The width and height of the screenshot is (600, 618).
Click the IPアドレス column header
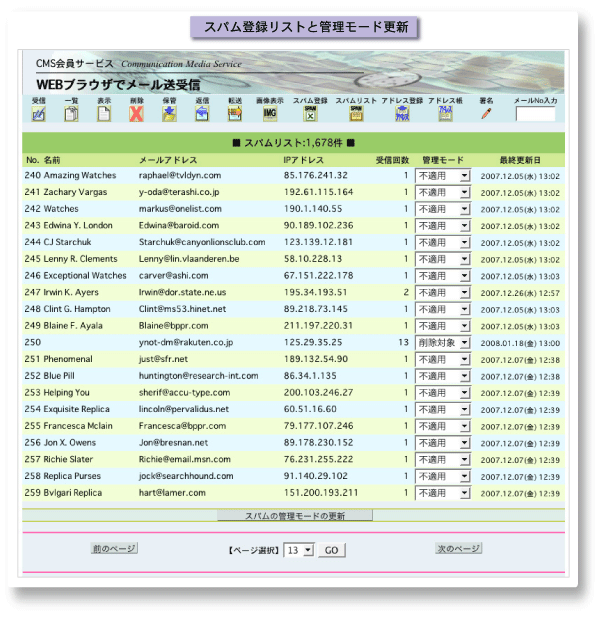point(304,160)
